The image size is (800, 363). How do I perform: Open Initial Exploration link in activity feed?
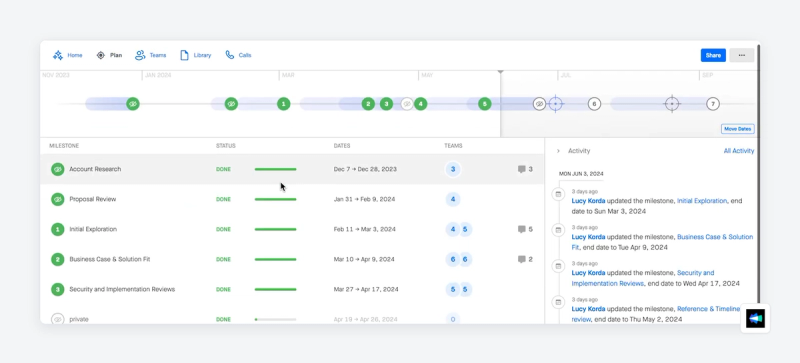[x=702, y=201]
